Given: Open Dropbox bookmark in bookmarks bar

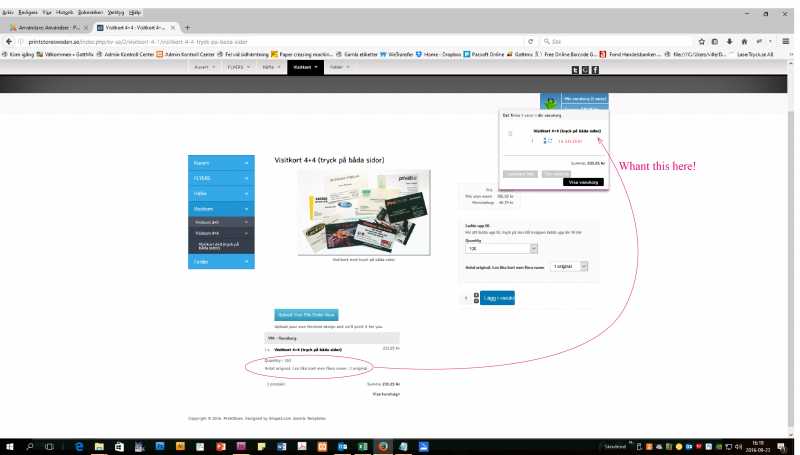Looking at the screenshot, I should click(439, 54).
